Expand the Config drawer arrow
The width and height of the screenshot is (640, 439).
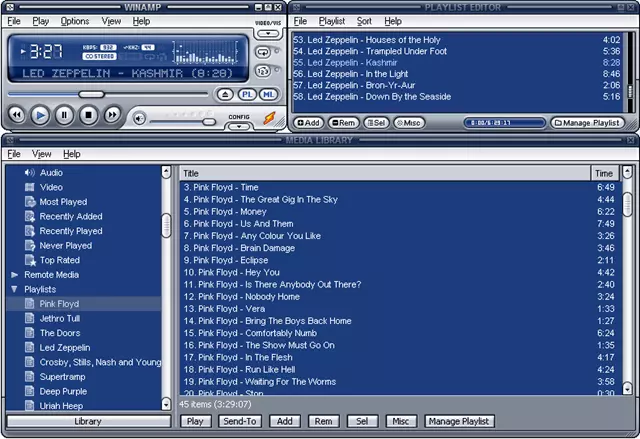click(x=239, y=126)
